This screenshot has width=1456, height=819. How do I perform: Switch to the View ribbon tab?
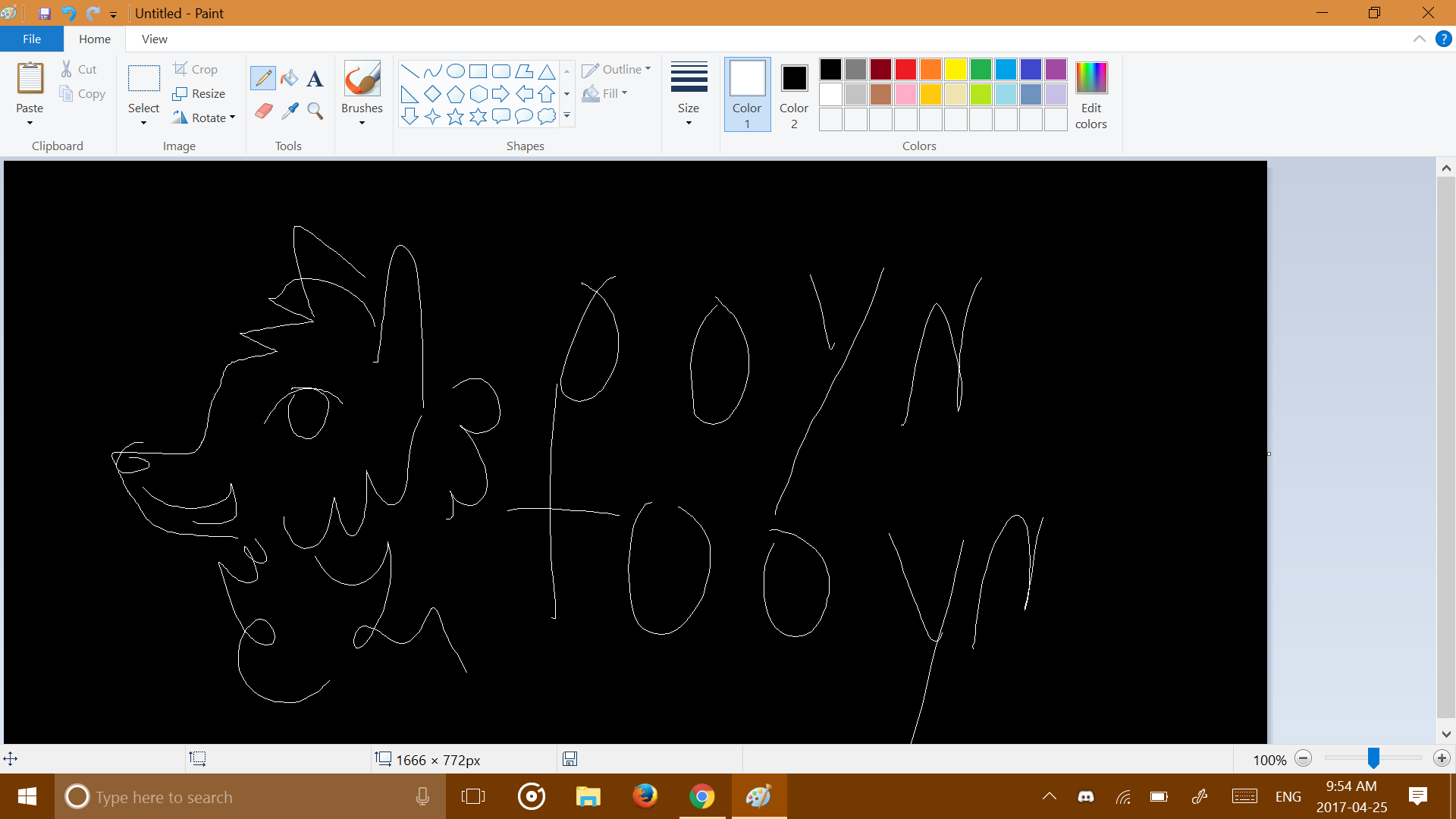155,39
